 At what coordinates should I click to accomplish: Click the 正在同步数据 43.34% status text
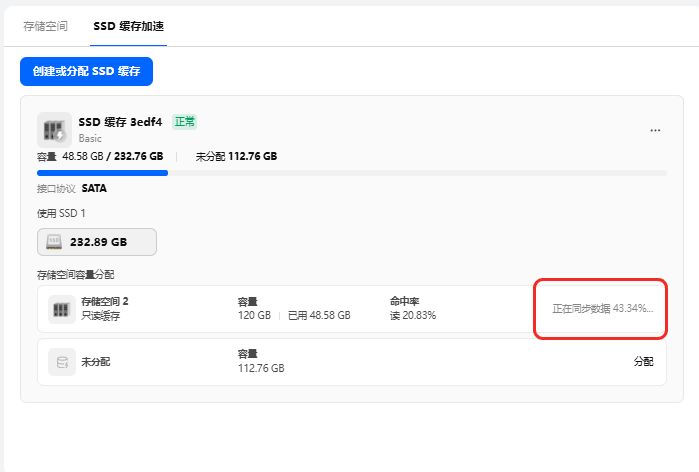603,308
